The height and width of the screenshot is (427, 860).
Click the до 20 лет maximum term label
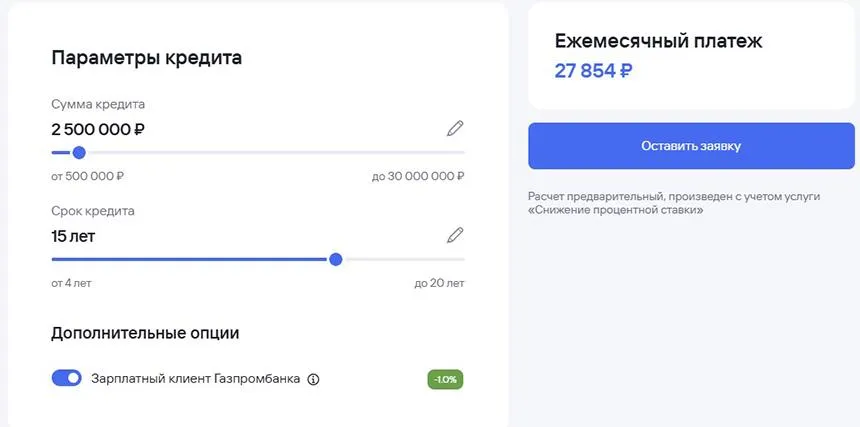(439, 283)
